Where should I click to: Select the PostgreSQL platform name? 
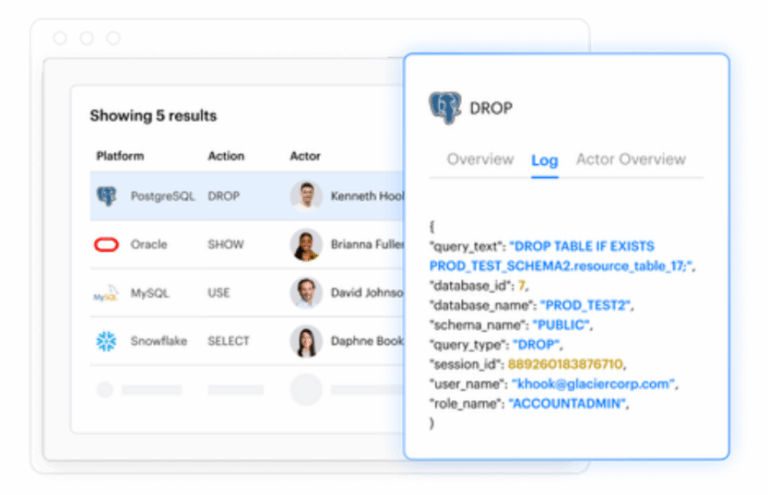(162, 196)
